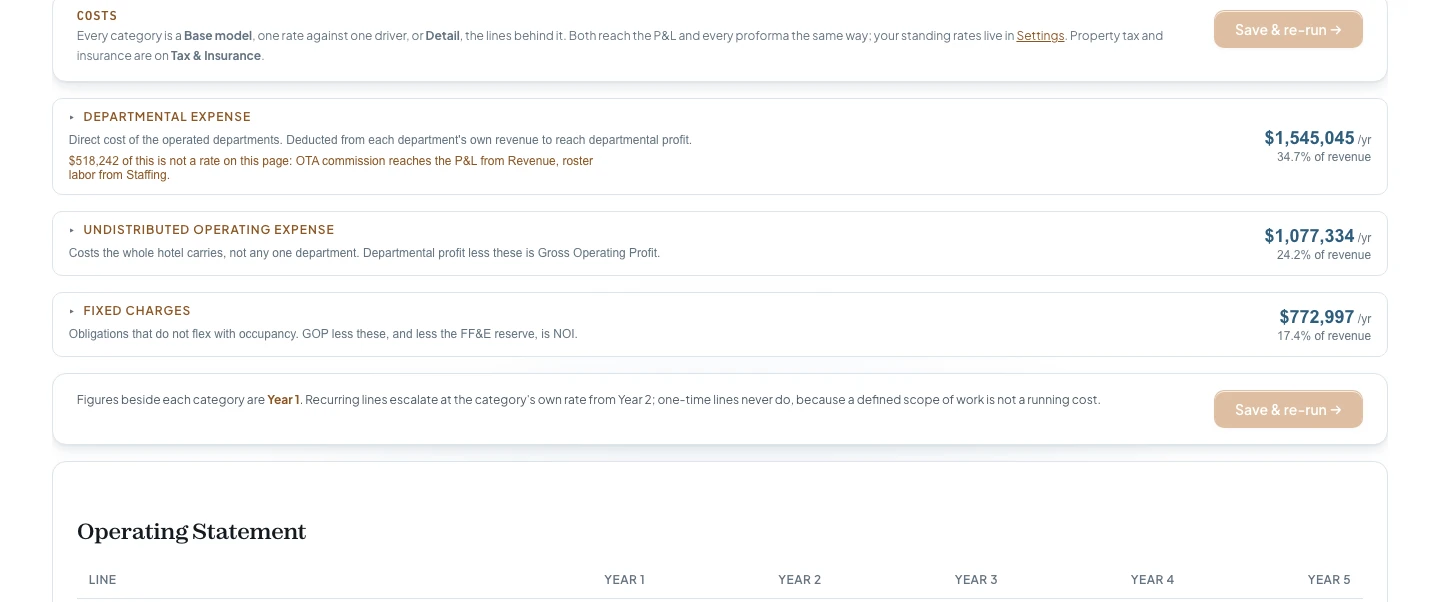Expand the Departmental Expense disclosure triangle
Image resolution: width=1440 pixels, height=602 pixels.
coord(72,117)
